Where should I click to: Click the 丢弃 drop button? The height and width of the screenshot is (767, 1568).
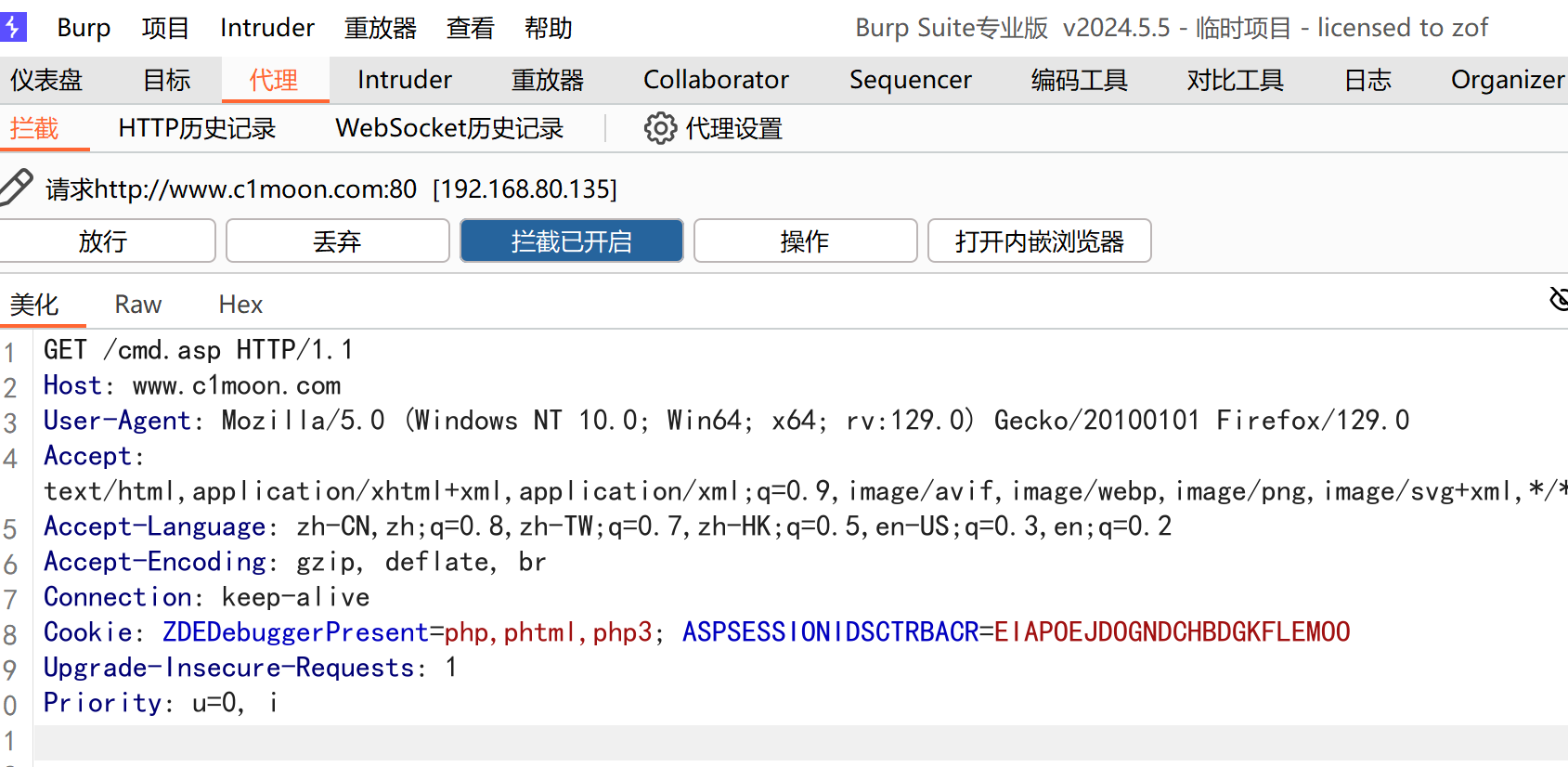[x=337, y=241]
